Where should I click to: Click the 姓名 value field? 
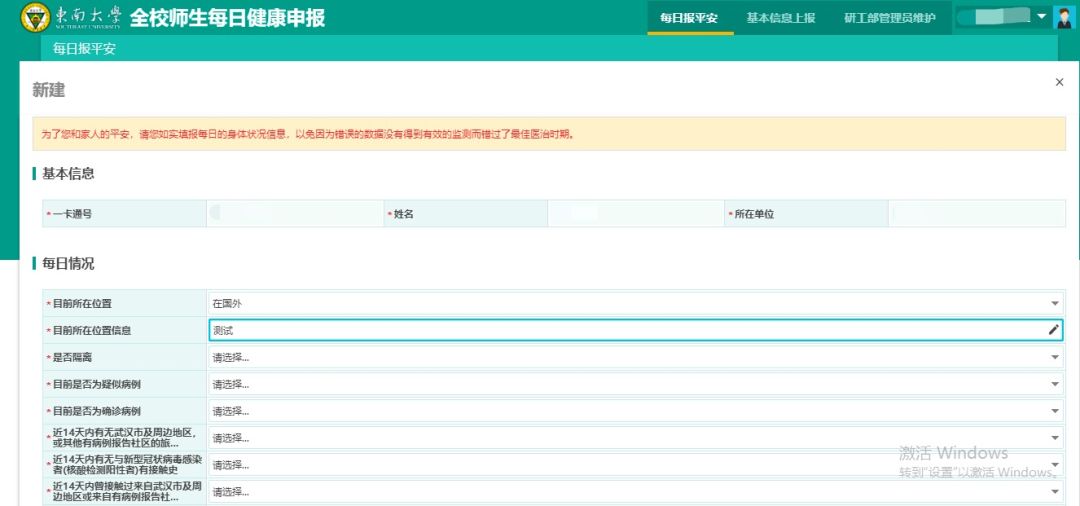click(636, 213)
